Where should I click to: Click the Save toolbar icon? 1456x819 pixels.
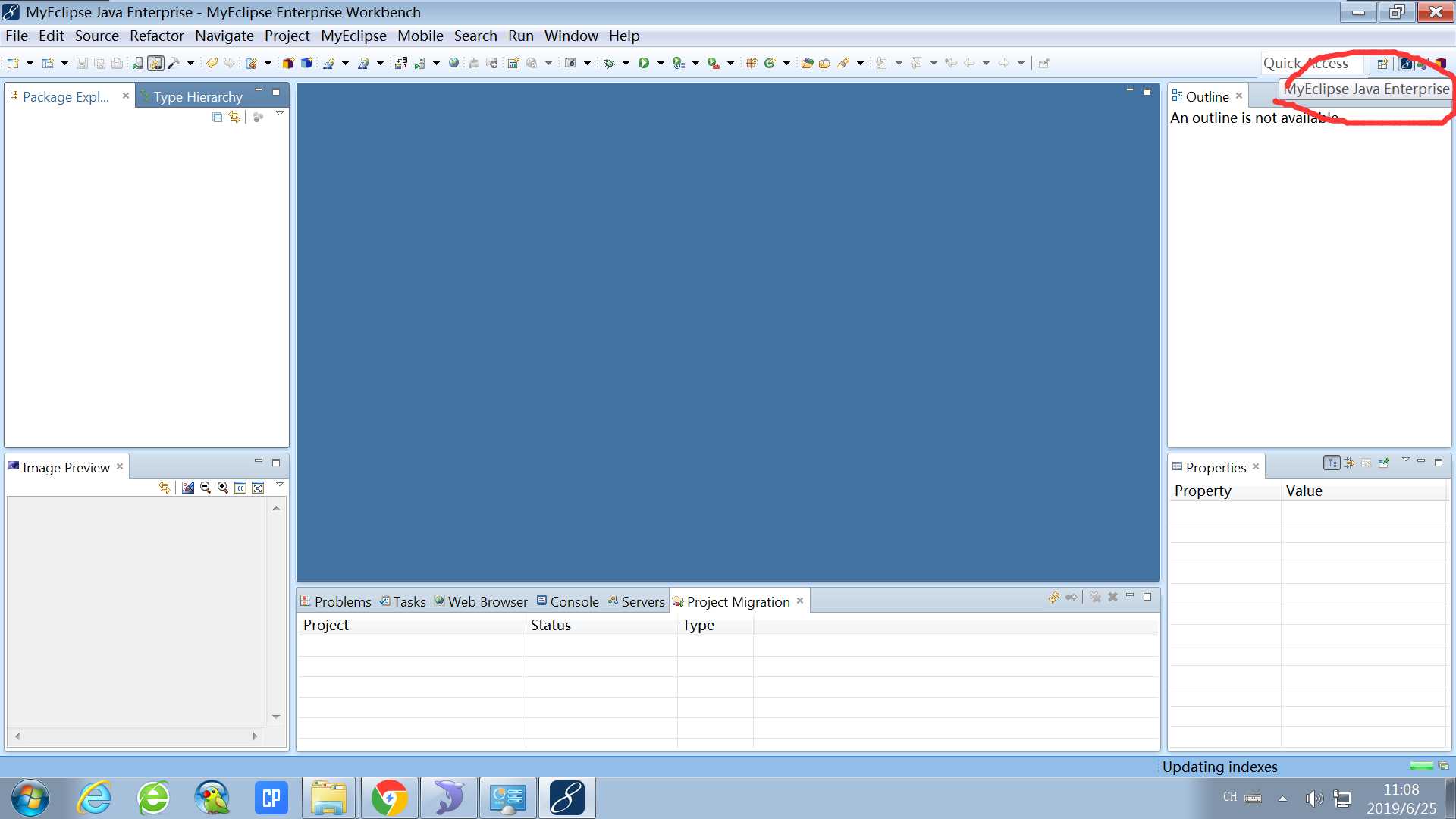[x=82, y=64]
